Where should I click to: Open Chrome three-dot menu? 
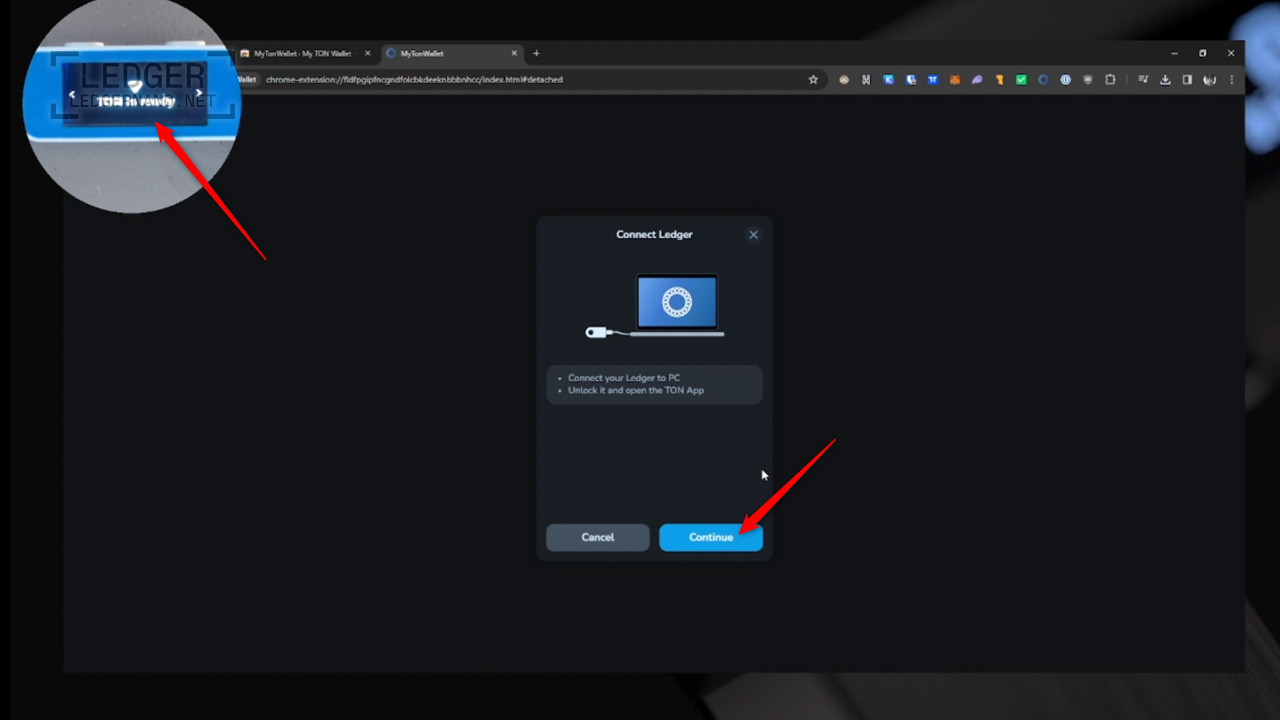pos(1231,80)
